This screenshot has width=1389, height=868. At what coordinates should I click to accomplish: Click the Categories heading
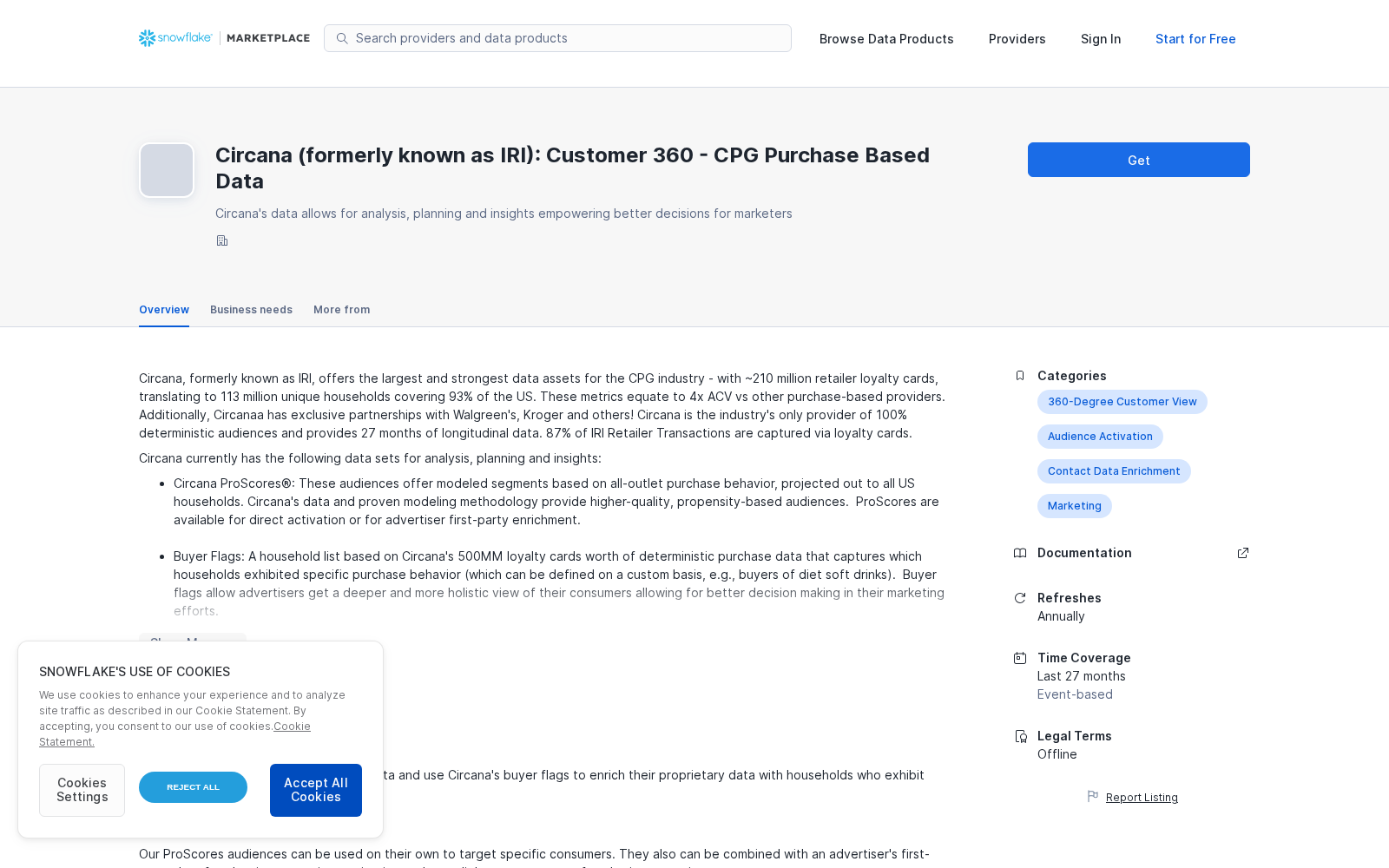(x=1072, y=376)
